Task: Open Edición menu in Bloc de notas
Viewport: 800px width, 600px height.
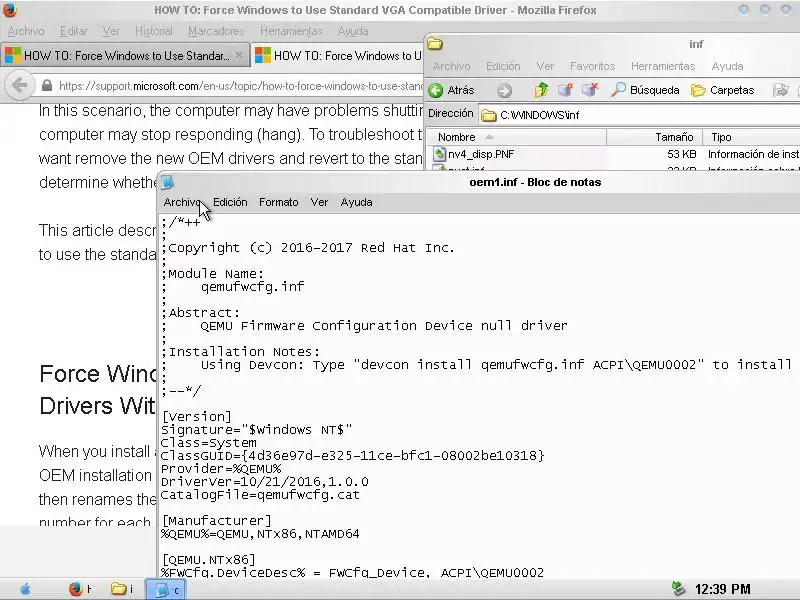Action: point(230,202)
